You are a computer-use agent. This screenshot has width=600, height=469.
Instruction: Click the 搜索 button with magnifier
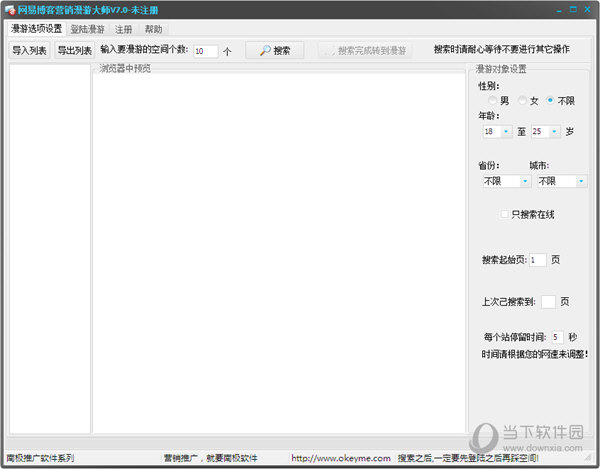click(275, 50)
